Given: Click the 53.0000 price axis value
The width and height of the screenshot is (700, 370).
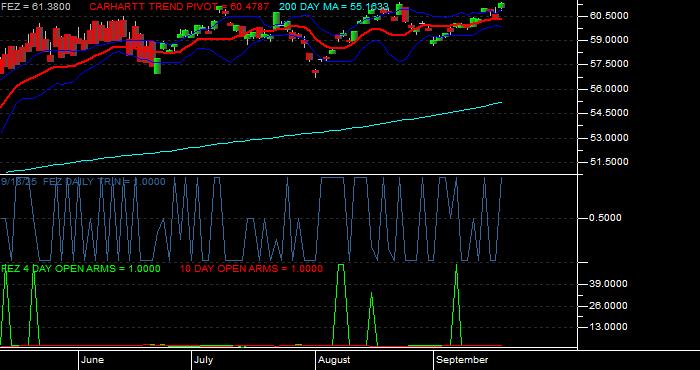Looking at the screenshot, I should click(609, 137).
